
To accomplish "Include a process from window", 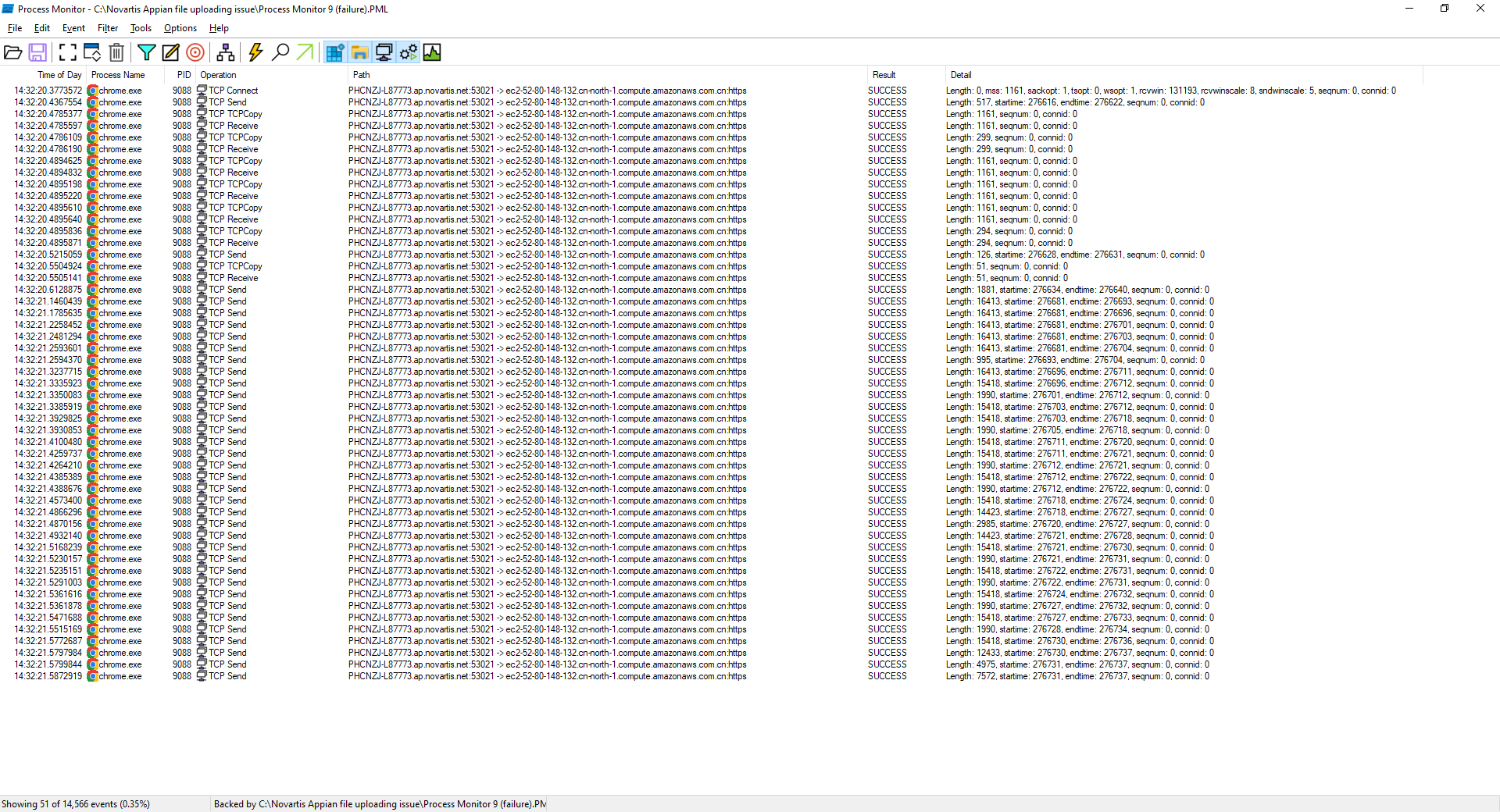I will click(x=195, y=52).
